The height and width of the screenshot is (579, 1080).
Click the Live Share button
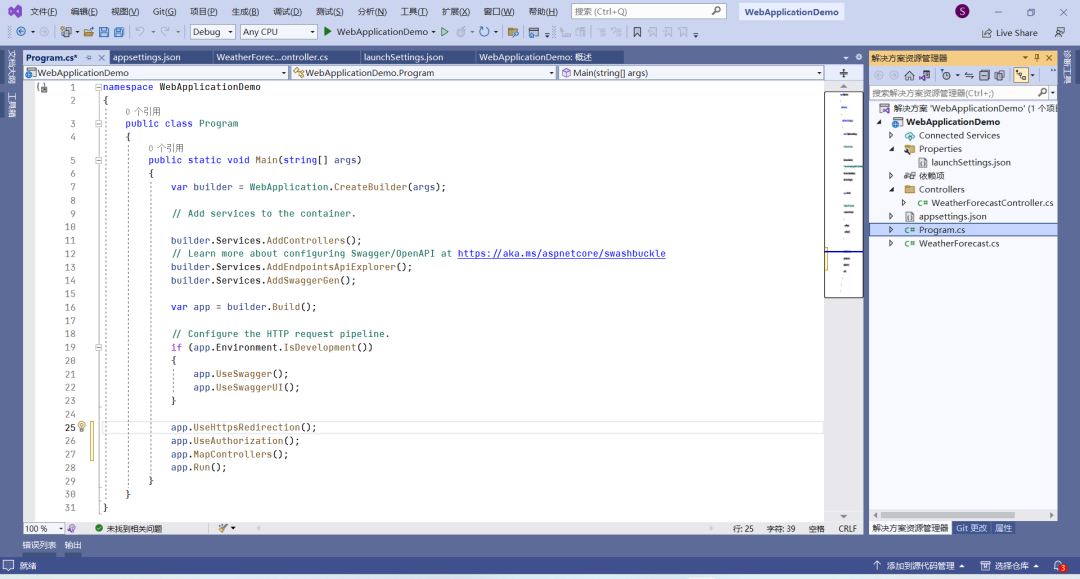tap(1009, 33)
